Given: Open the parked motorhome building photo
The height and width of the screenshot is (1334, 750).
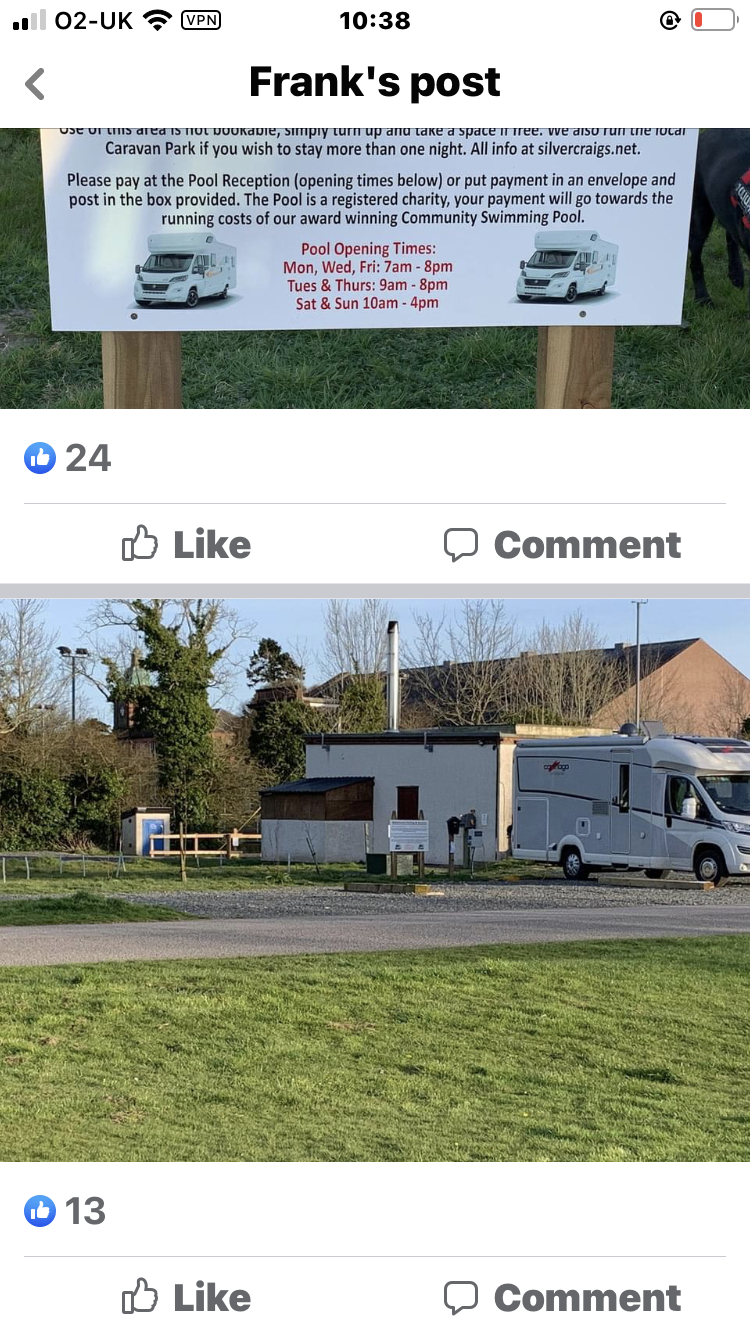Looking at the screenshot, I should (x=375, y=880).
